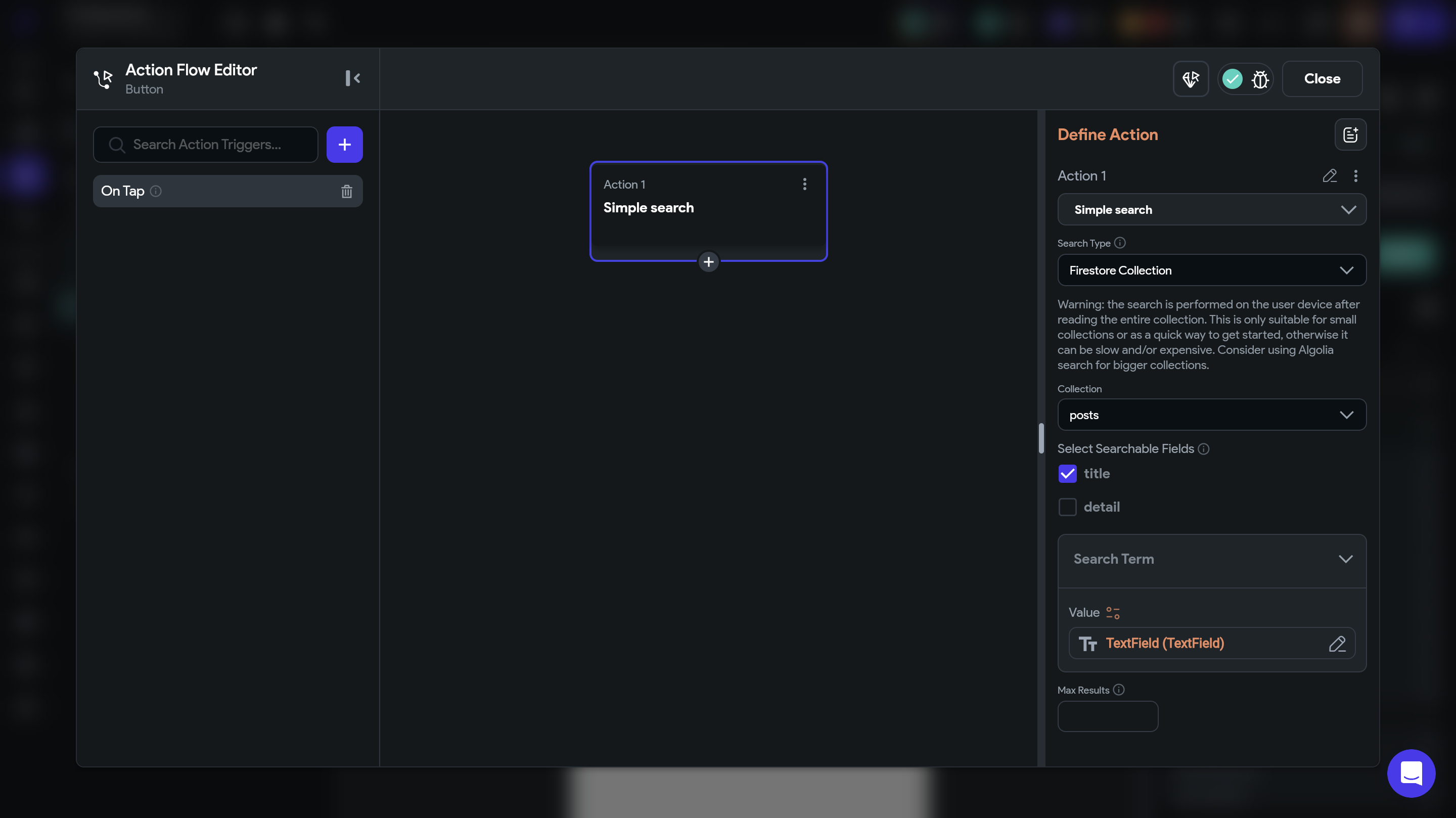Viewport: 1456px width, 818px height.
Task: Open the Firestore Collection search type dropdown
Action: coord(1211,270)
